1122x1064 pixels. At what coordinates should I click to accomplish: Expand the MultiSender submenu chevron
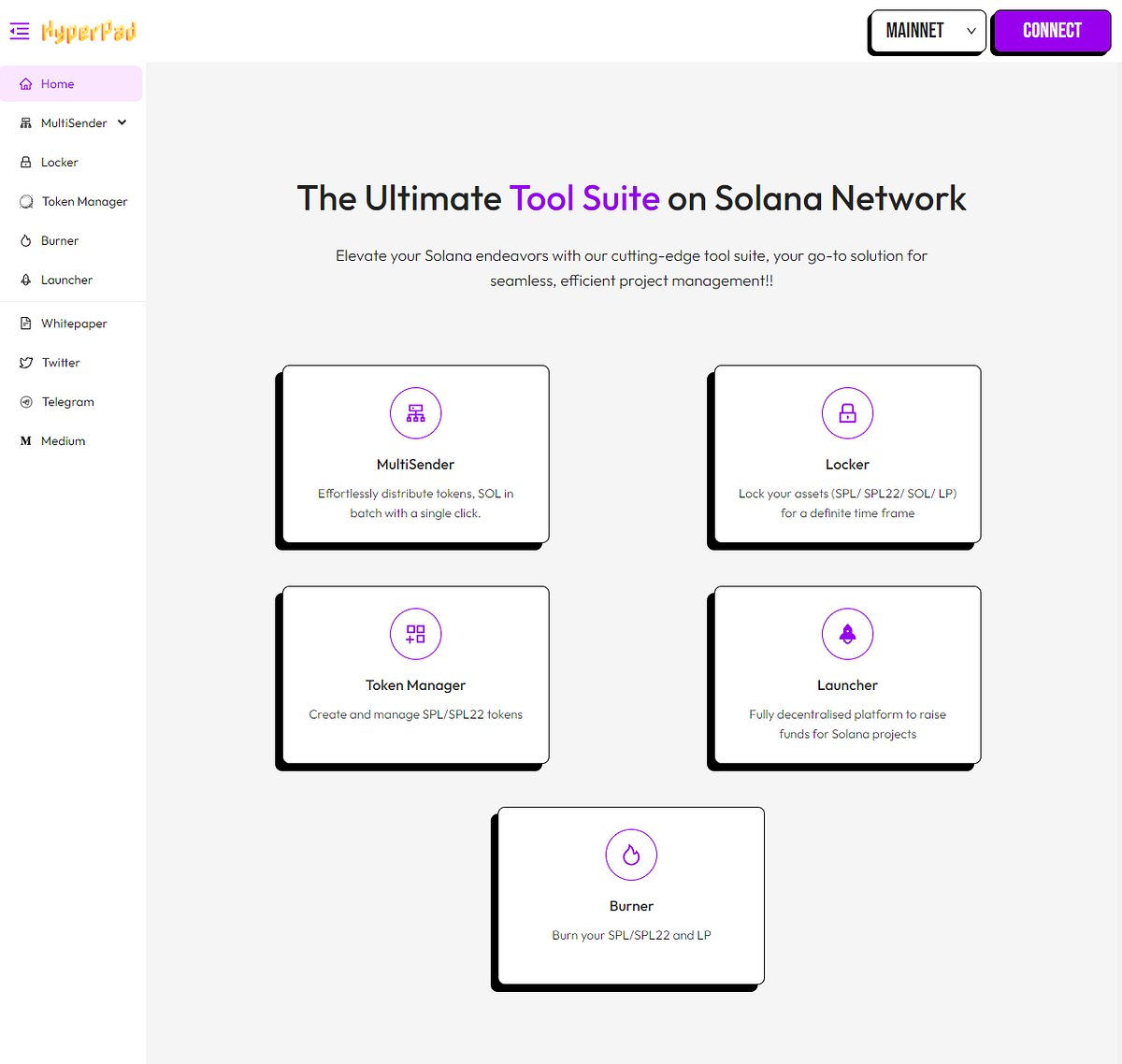[x=122, y=122]
